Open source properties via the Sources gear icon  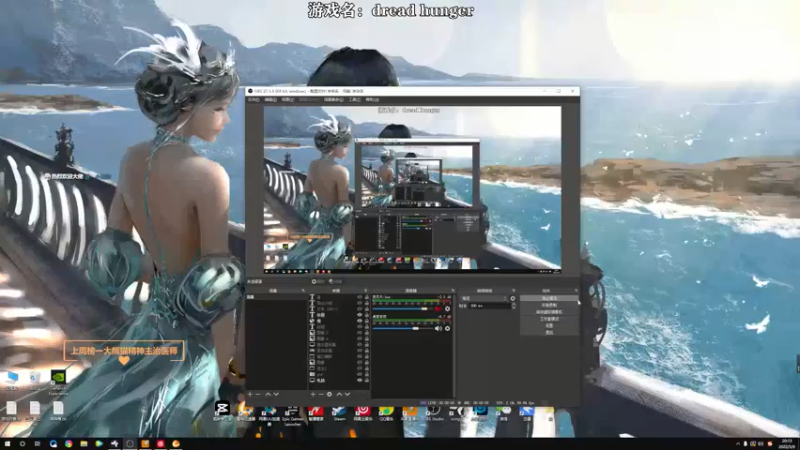pos(329,394)
